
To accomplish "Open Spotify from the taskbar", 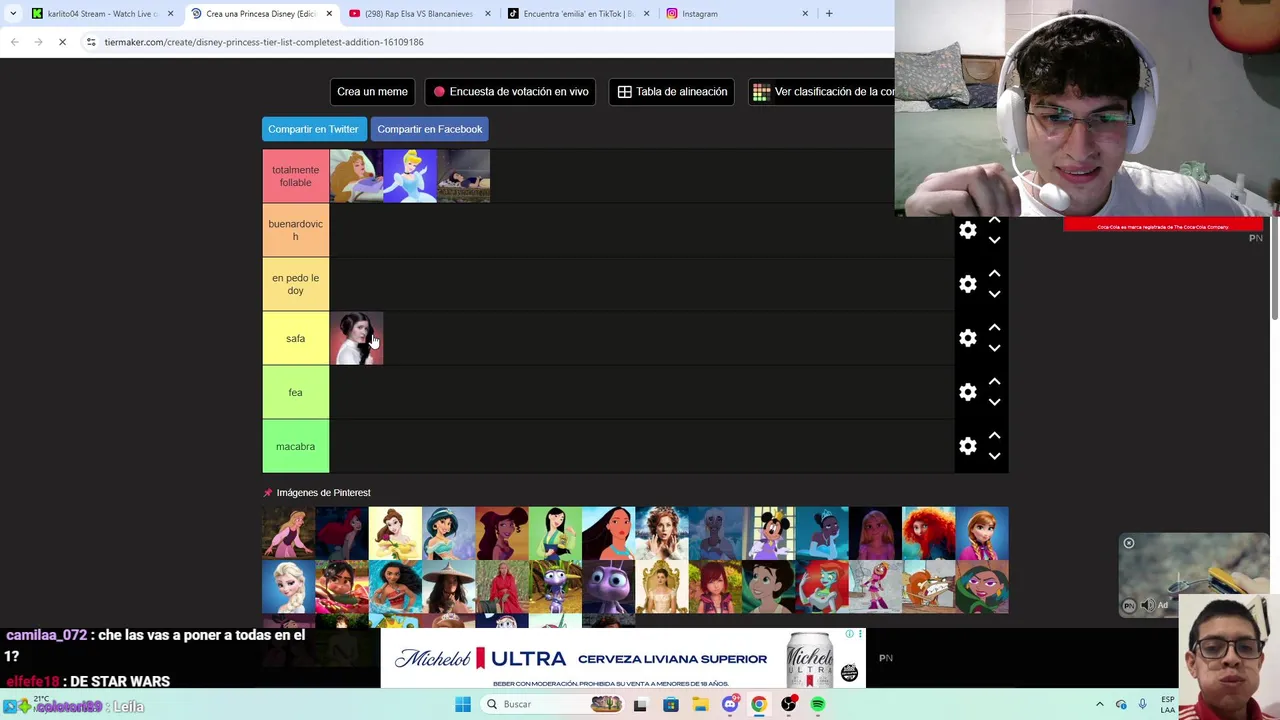I will (x=818, y=705).
